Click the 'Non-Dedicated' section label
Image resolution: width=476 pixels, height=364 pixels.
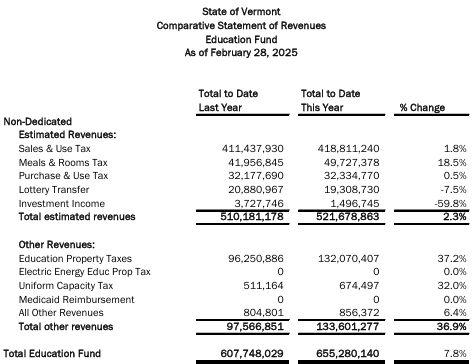[x=38, y=121]
